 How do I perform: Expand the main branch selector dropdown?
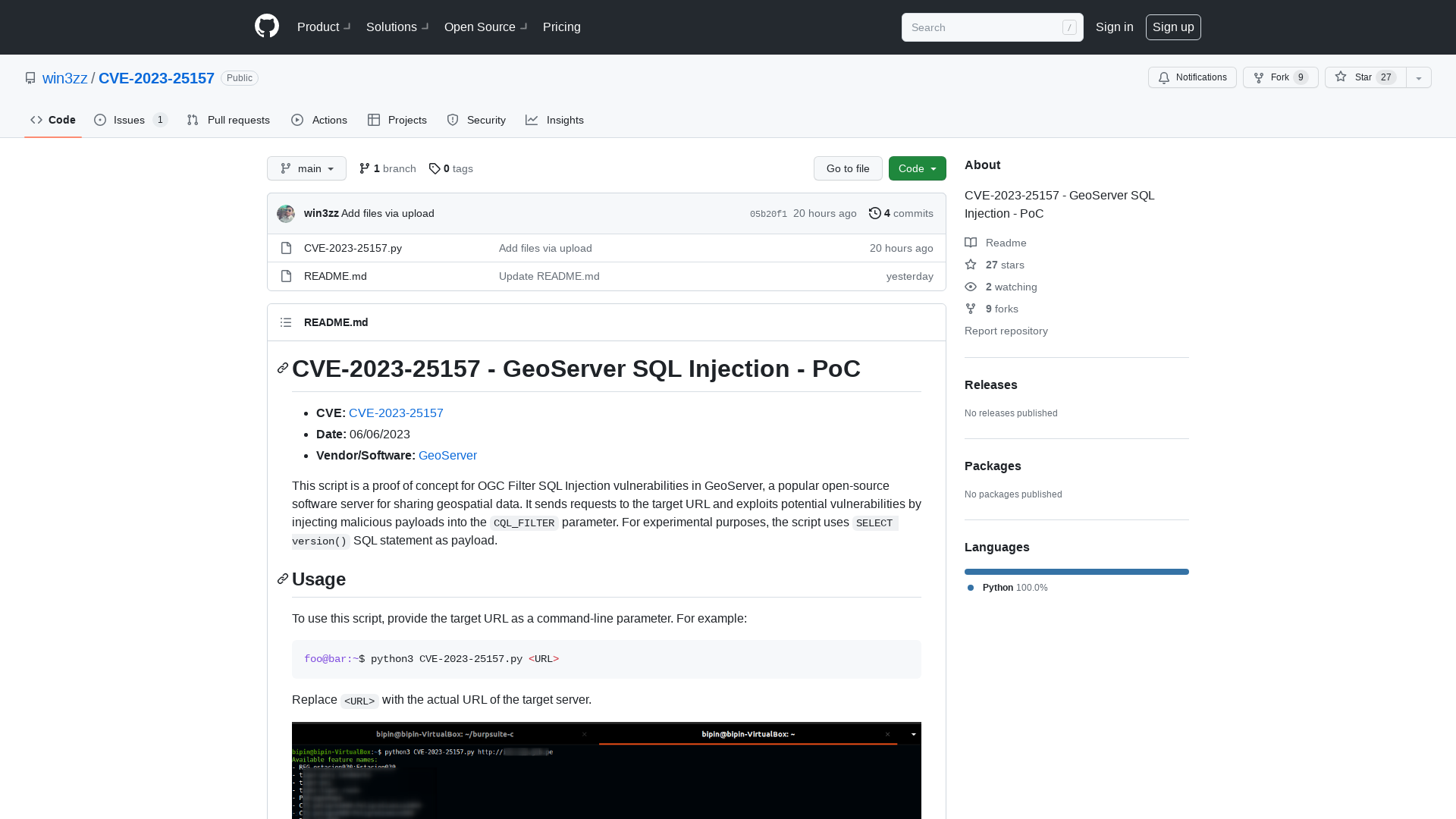click(x=306, y=168)
